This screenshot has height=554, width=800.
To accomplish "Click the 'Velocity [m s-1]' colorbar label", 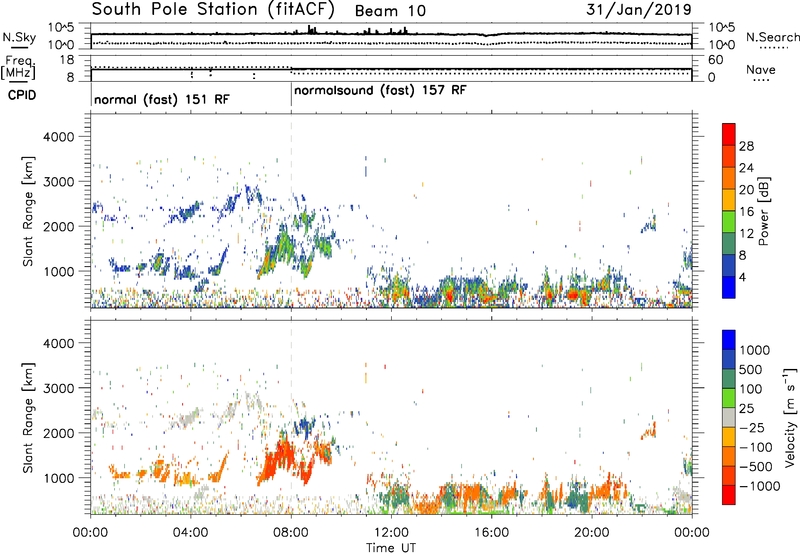I will [790, 417].
